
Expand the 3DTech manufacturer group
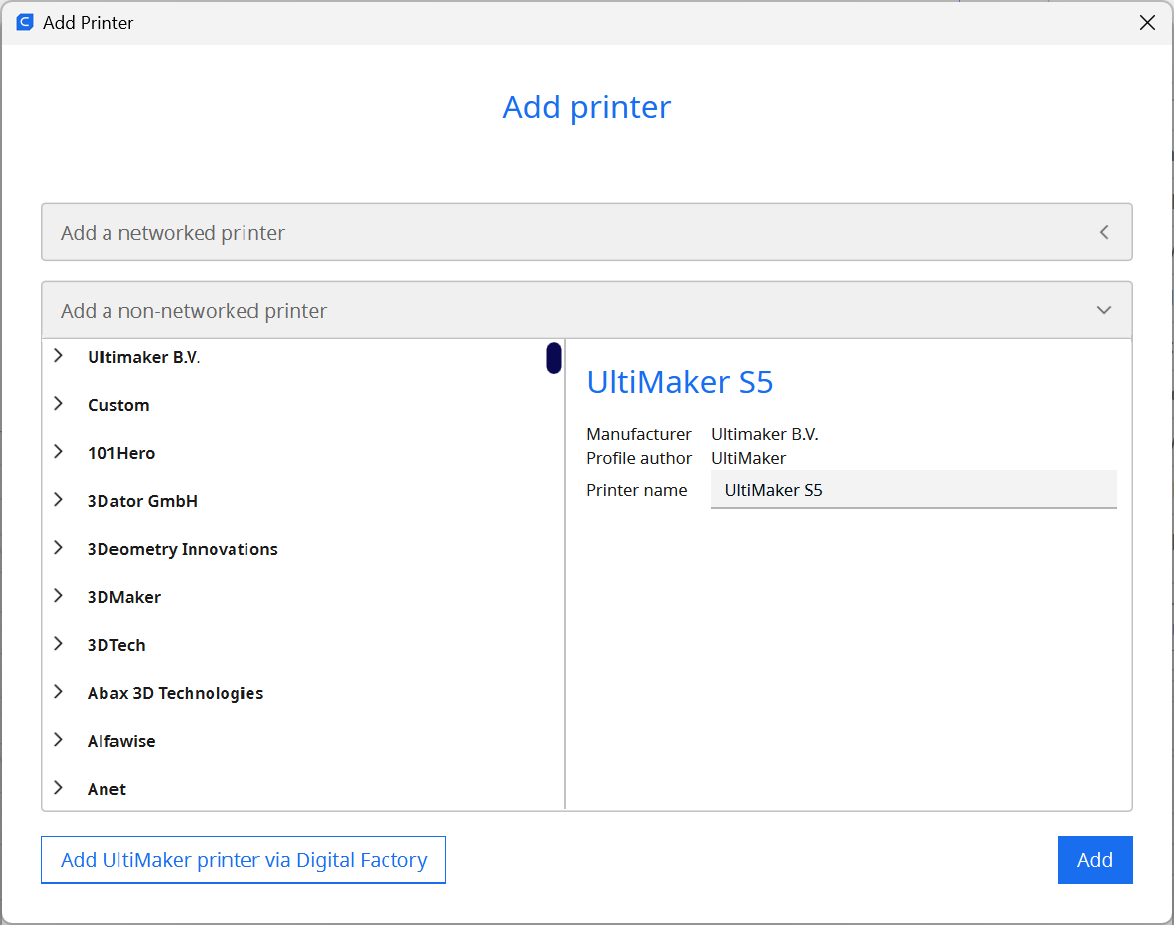click(58, 643)
